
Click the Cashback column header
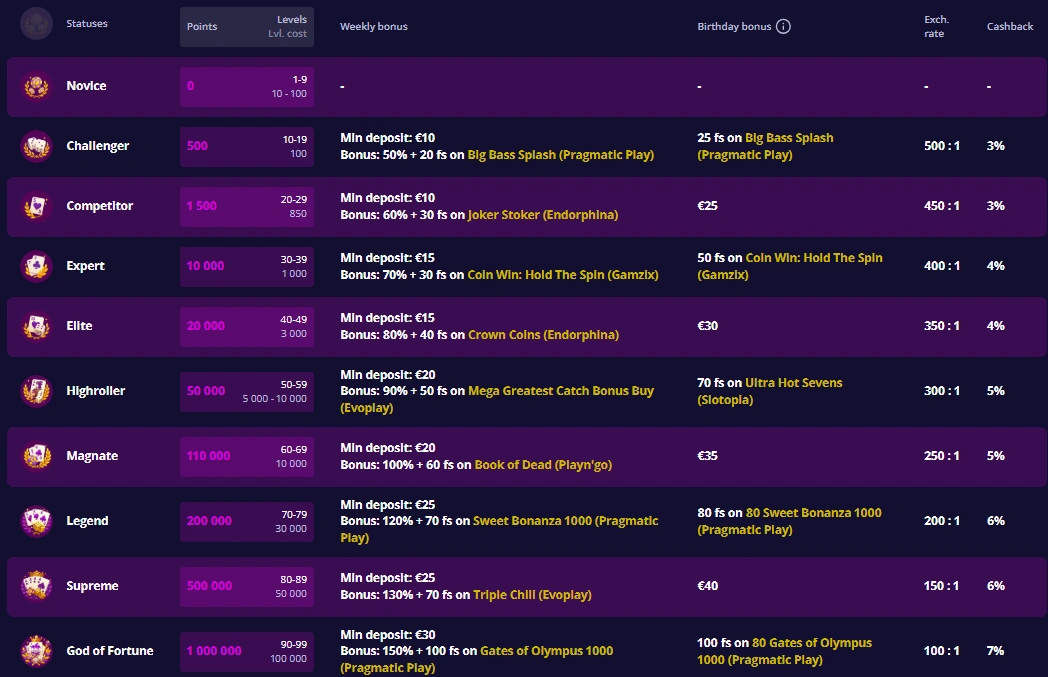[x=1010, y=27]
